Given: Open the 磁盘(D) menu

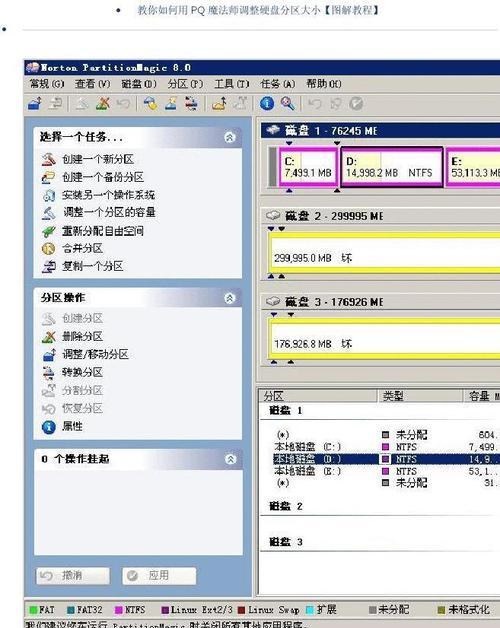Looking at the screenshot, I should click(x=139, y=84).
